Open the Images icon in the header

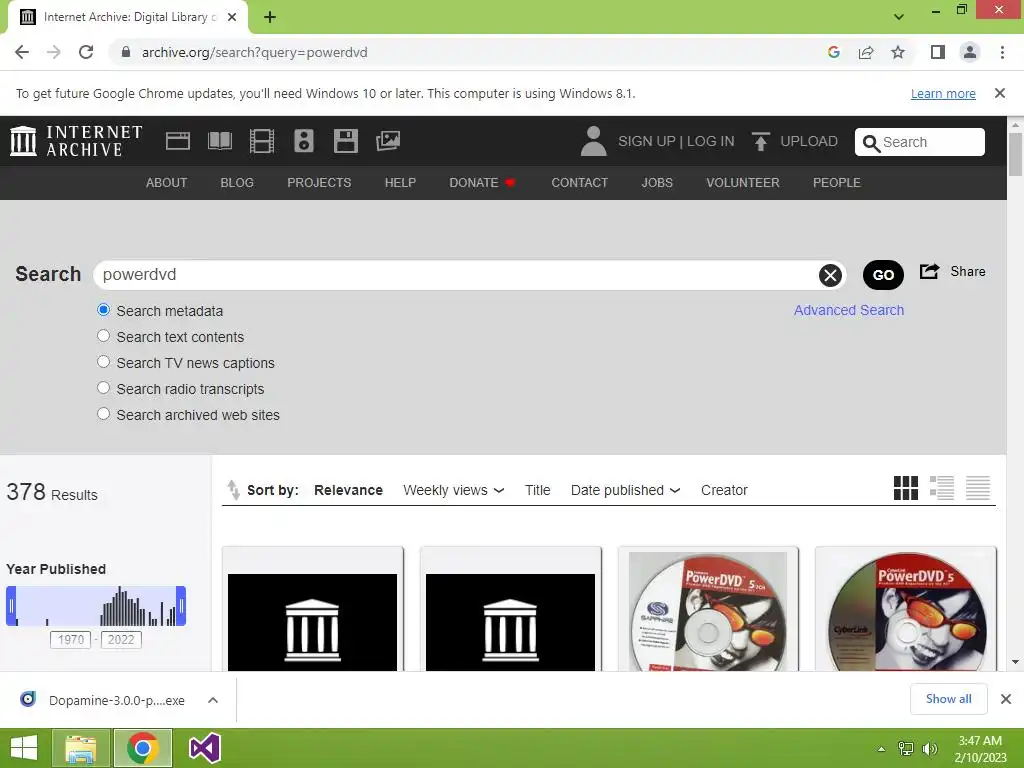(x=388, y=141)
